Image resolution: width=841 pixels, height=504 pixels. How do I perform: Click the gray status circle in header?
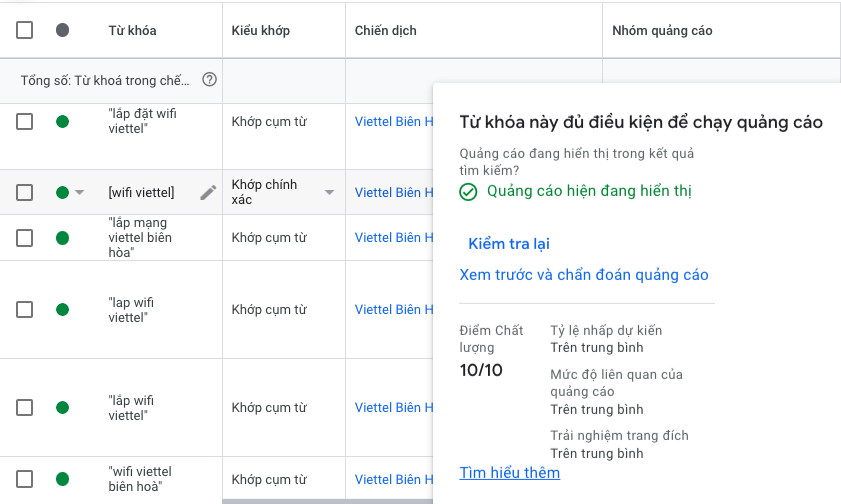(63, 30)
